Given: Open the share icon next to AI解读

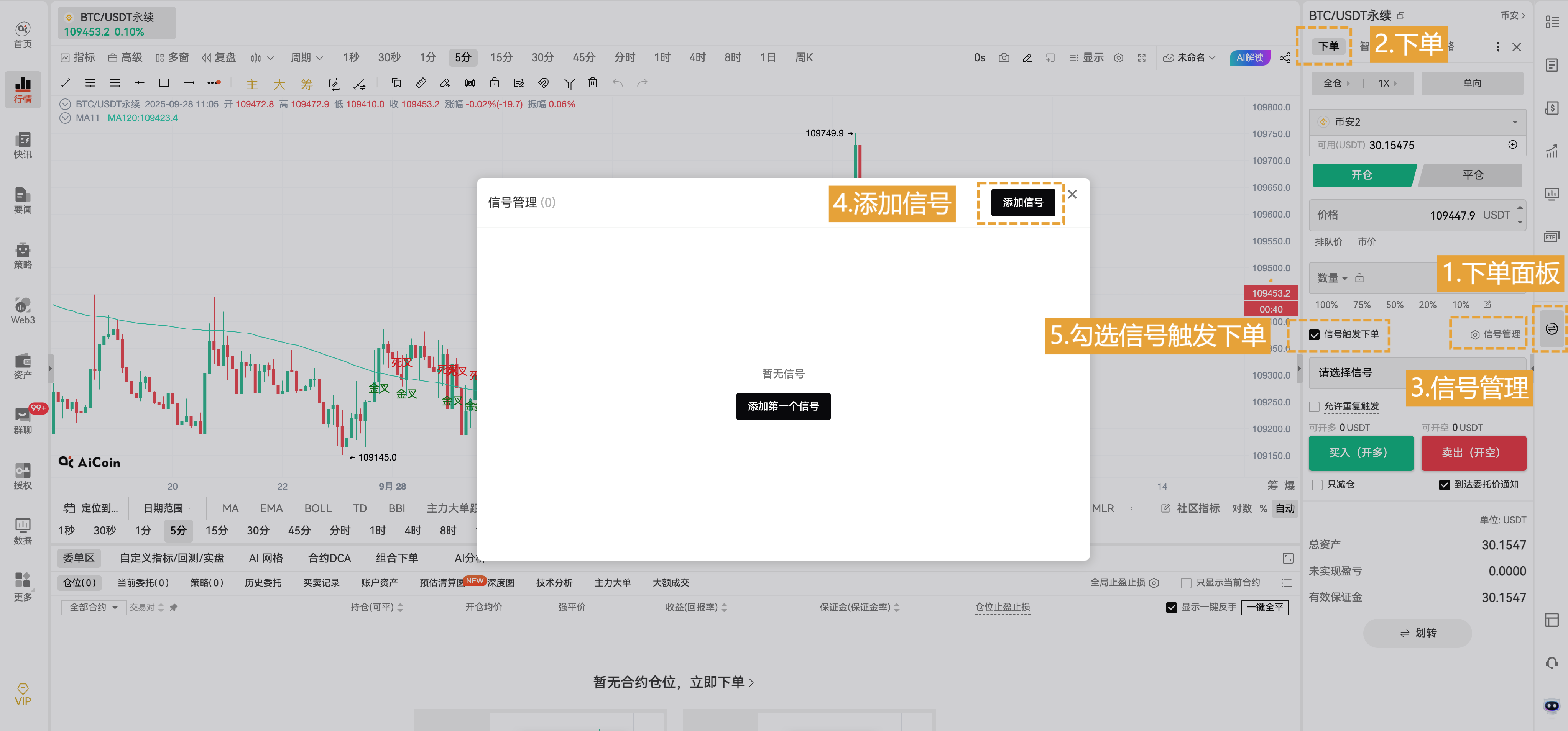Looking at the screenshot, I should pos(1285,58).
